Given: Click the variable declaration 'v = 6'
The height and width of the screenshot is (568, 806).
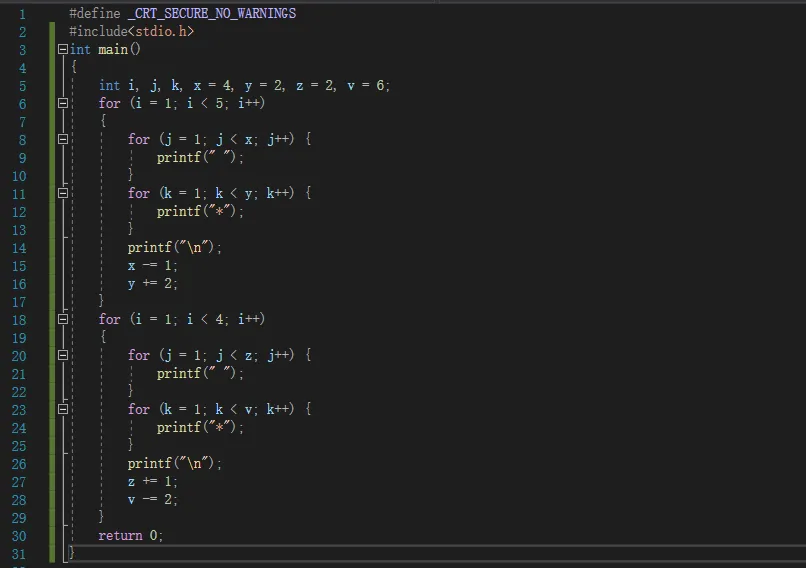Looking at the screenshot, I should pos(365,85).
